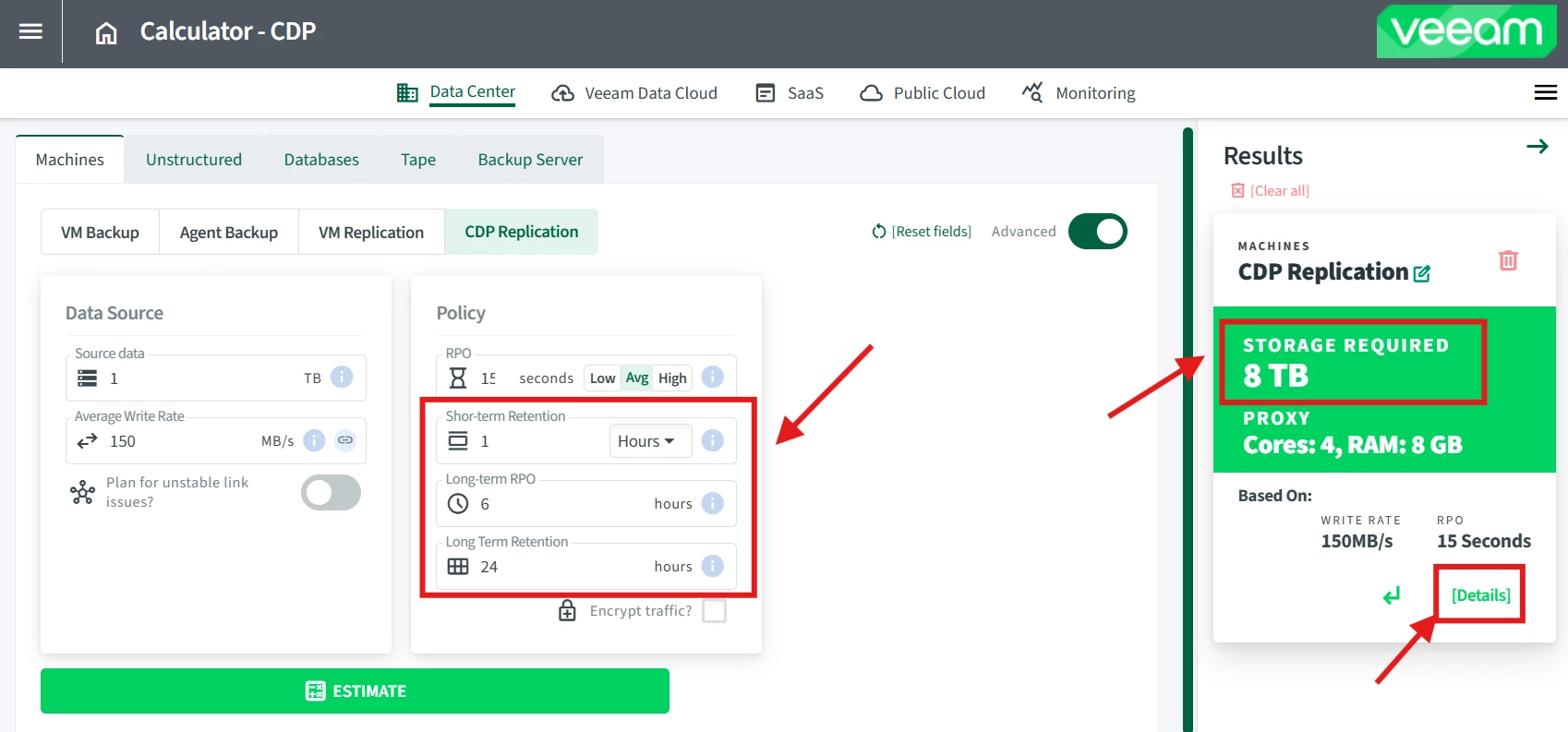Delete the CDP Replication result with trash icon
The image size is (1568, 732).
[1508, 260]
